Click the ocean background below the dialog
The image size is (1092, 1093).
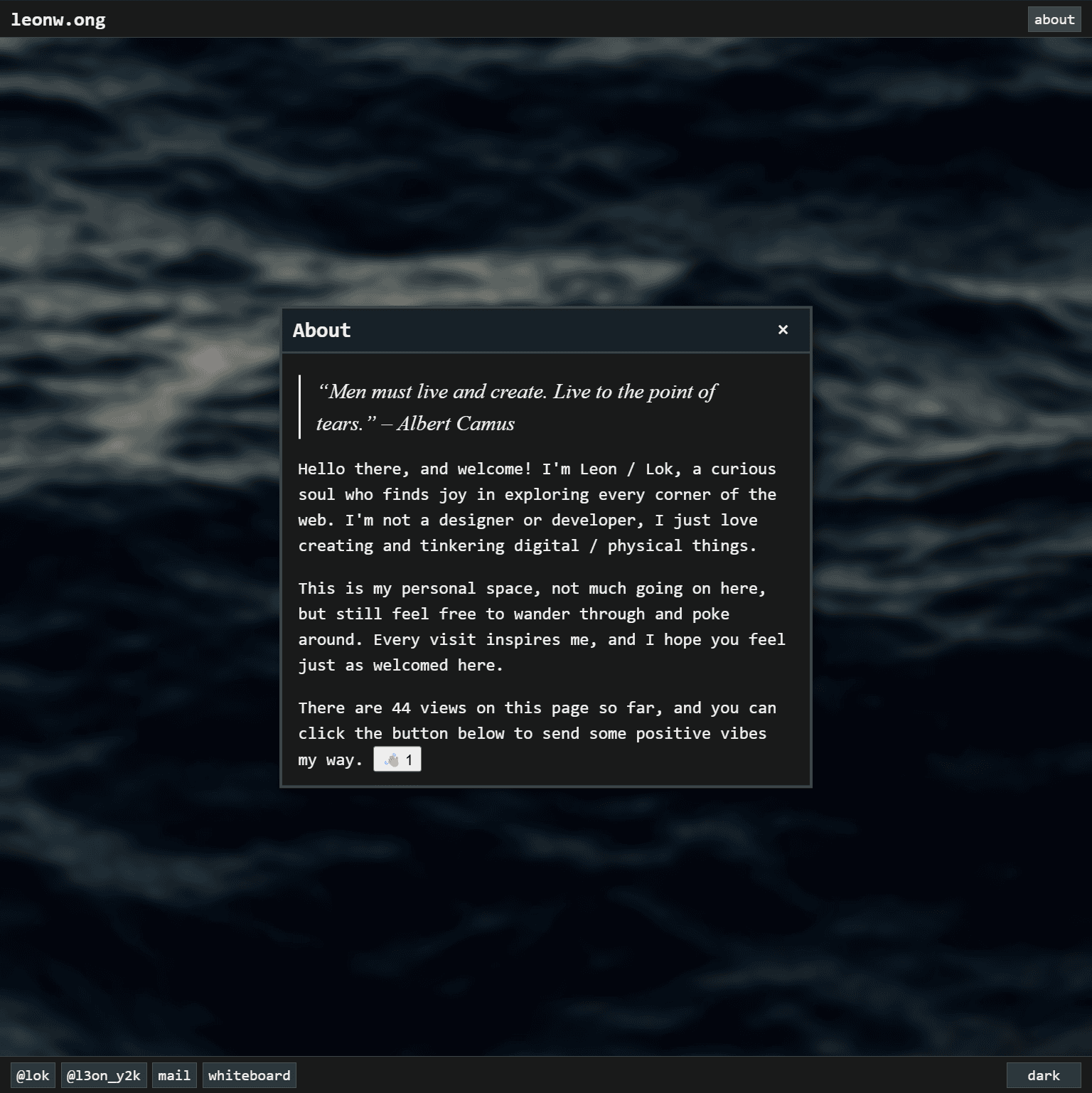pos(546,924)
